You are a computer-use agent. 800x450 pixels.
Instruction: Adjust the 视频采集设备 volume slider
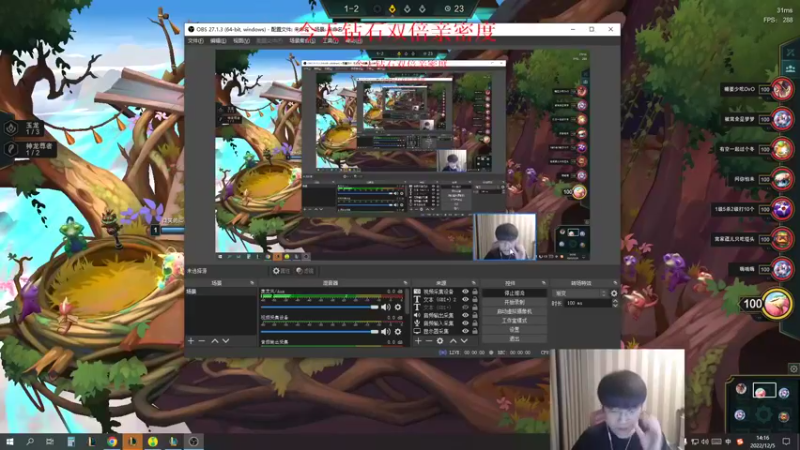[319, 332]
